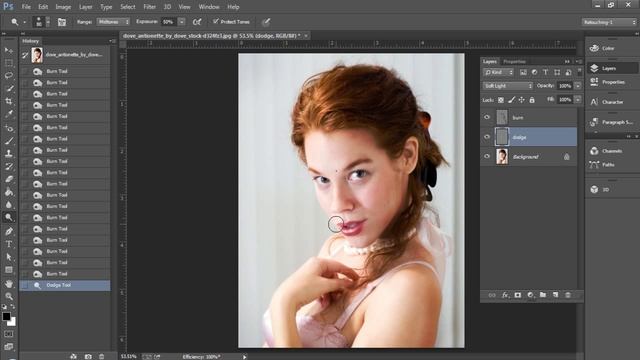Enable airbrush mode in options bar

coord(197,22)
